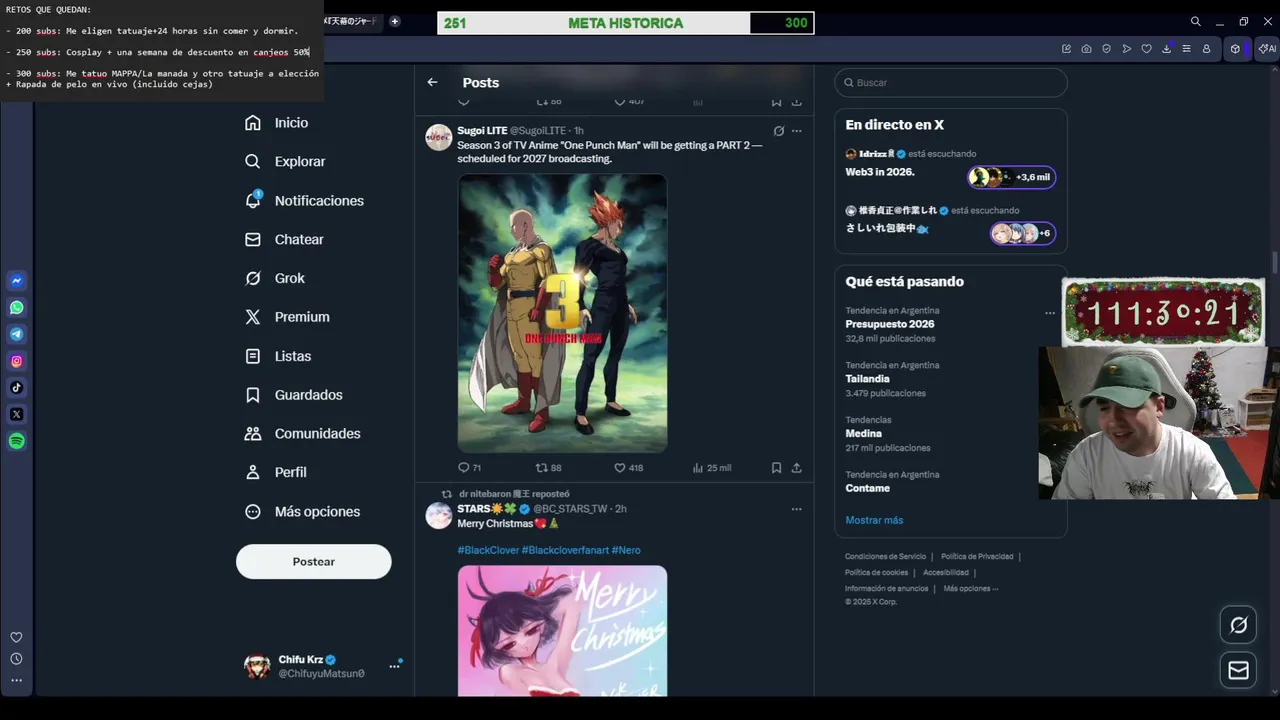Open Comunidades in X navigation
This screenshot has height=720, width=1280.
[302, 433]
